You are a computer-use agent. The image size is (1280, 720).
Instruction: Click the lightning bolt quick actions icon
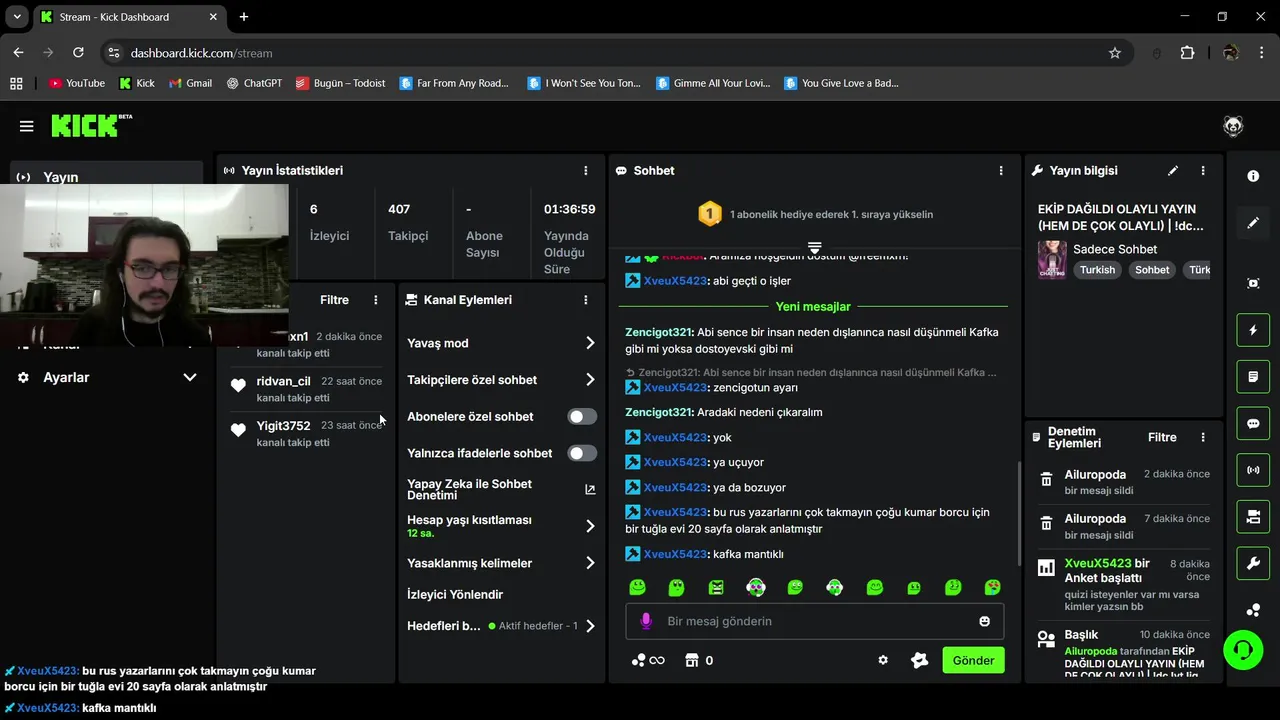pyautogui.click(x=1253, y=330)
